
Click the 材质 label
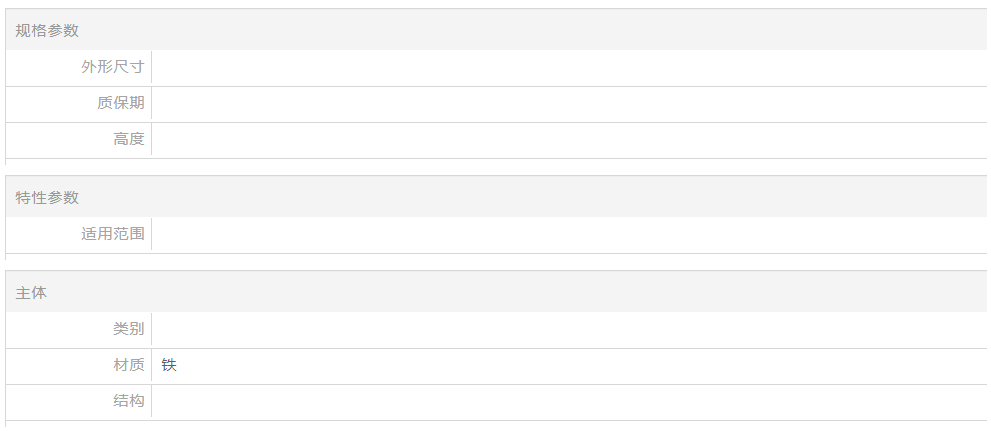tap(128, 366)
